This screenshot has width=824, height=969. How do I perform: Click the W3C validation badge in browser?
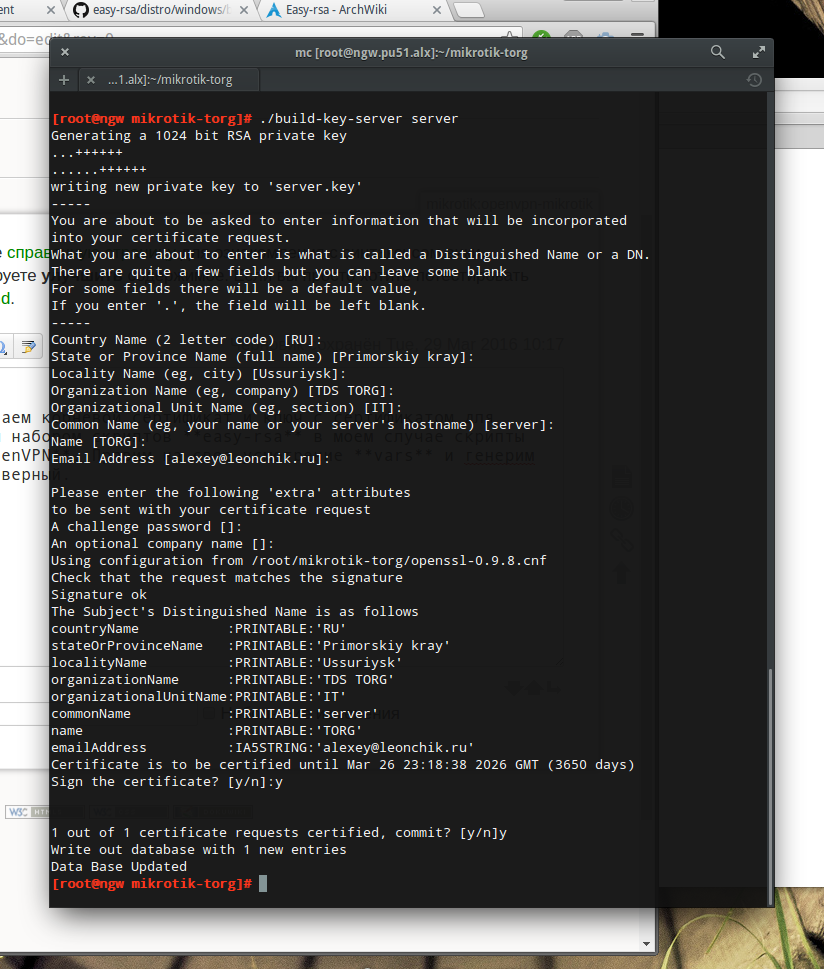point(27,811)
